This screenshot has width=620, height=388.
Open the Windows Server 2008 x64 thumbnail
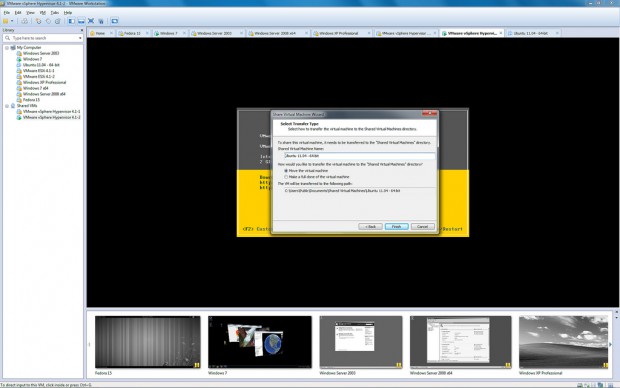click(460, 342)
